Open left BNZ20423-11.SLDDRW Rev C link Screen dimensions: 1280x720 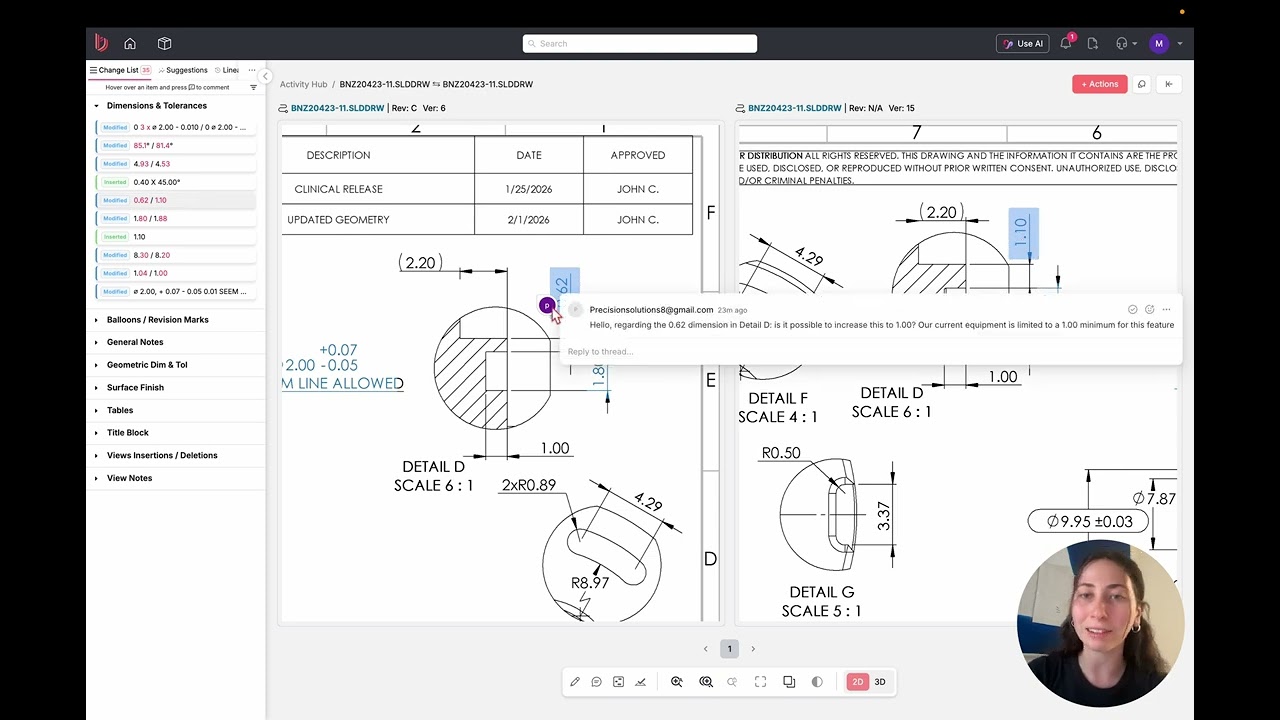point(337,108)
